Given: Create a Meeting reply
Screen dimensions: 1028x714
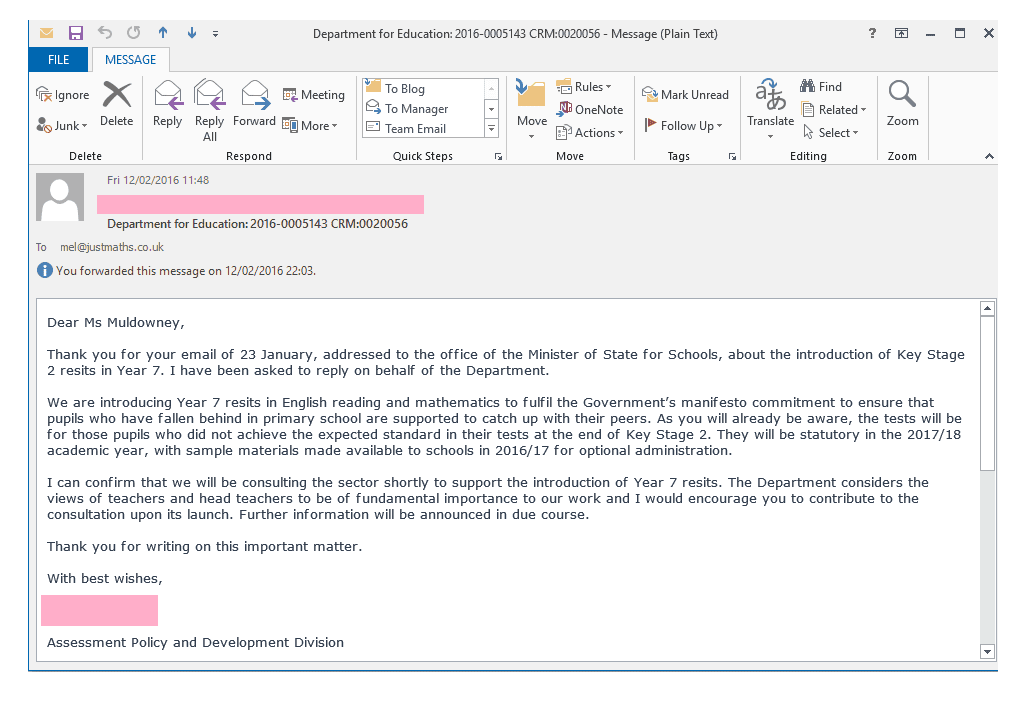Looking at the screenshot, I should [x=313, y=94].
